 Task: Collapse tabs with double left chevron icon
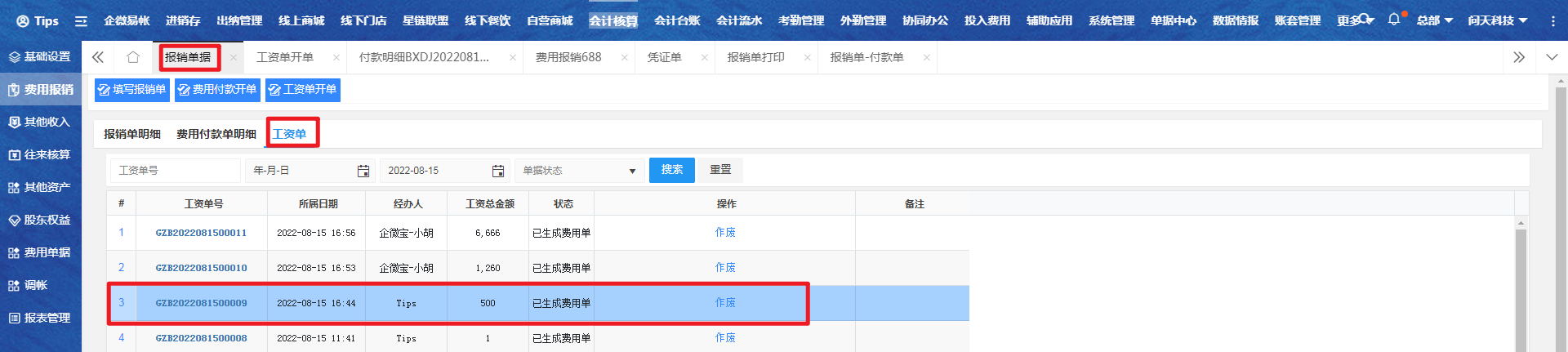pyautogui.click(x=98, y=57)
